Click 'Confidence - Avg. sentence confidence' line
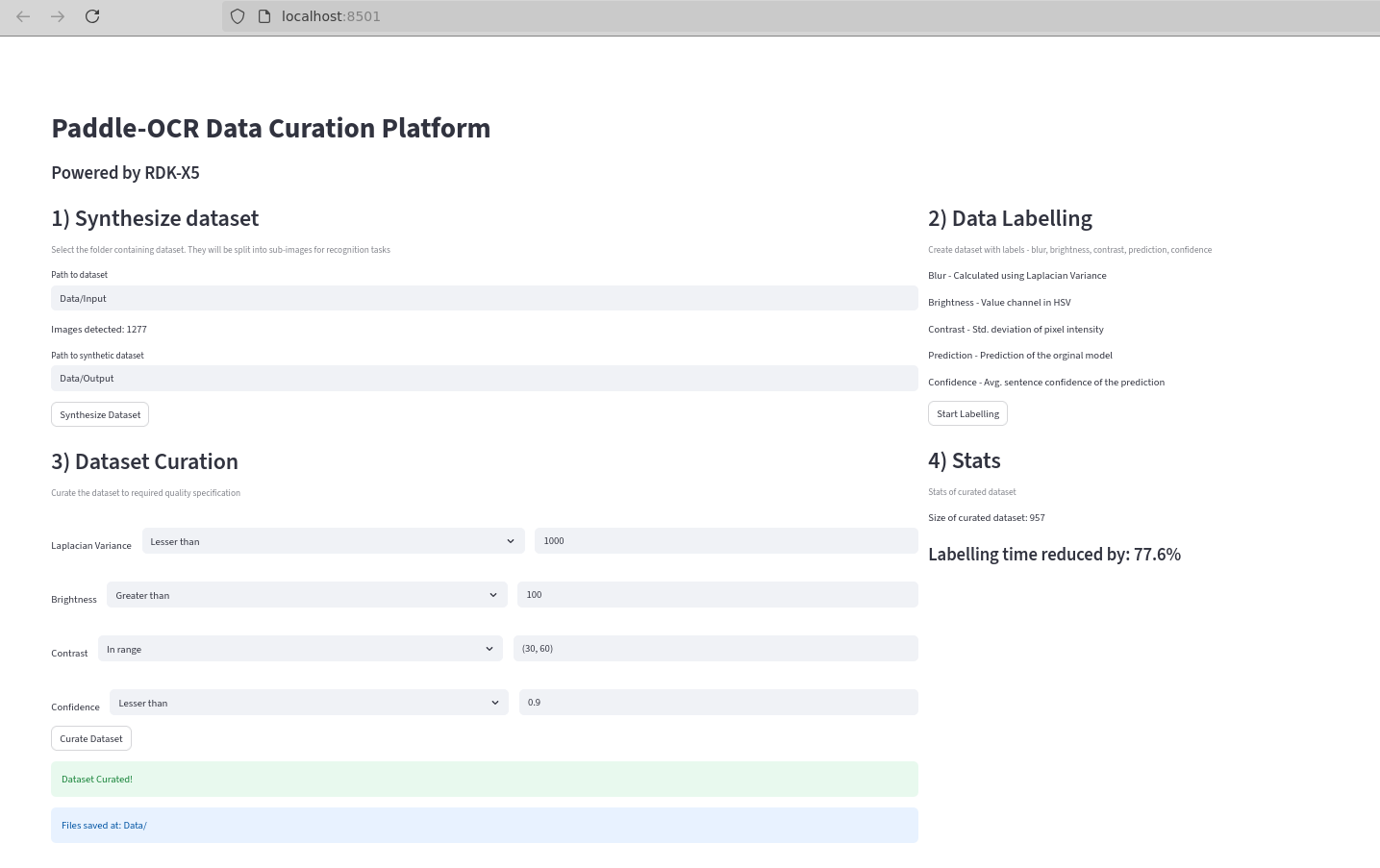 [x=1046, y=382]
